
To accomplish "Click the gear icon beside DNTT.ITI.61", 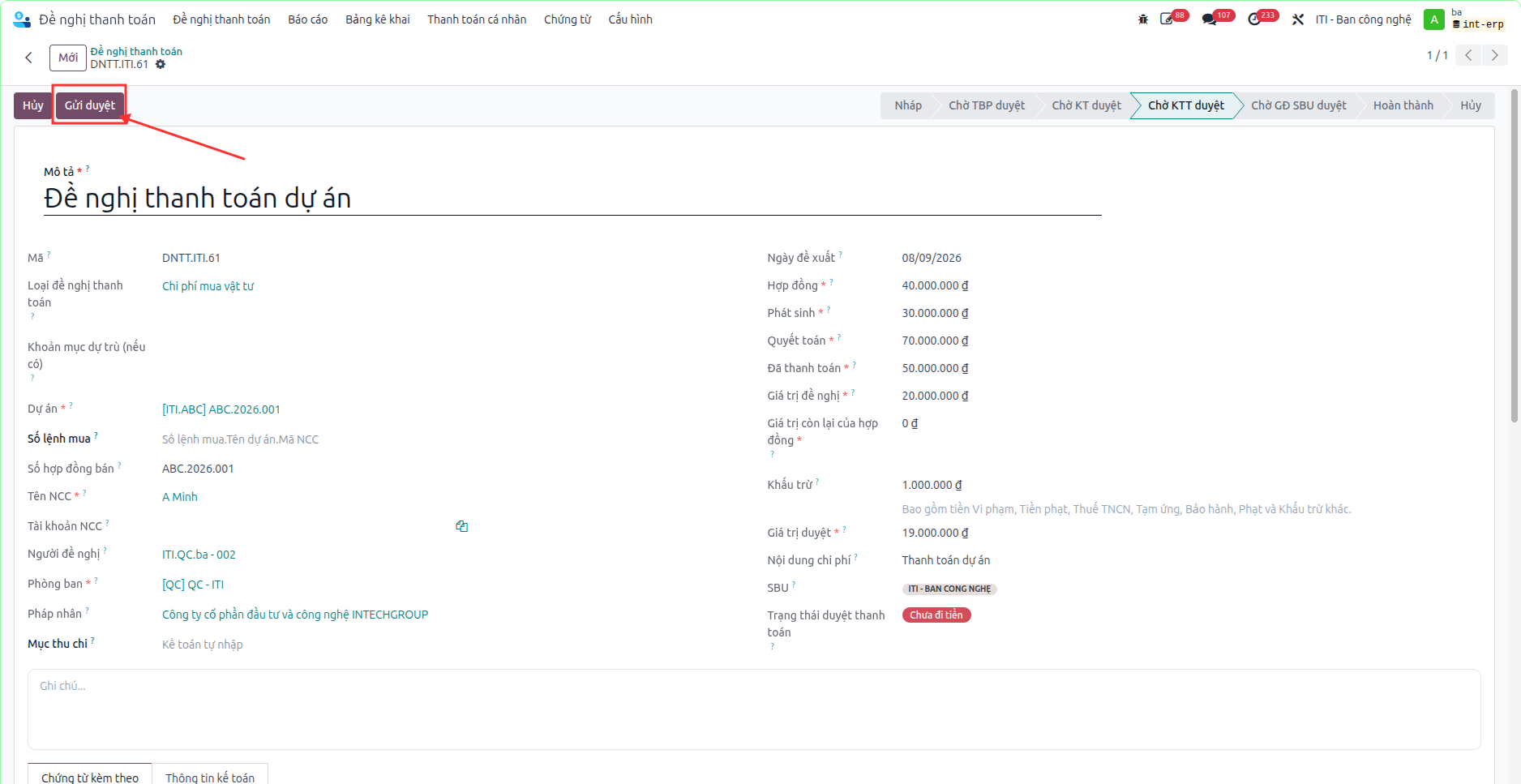I will pos(161,64).
